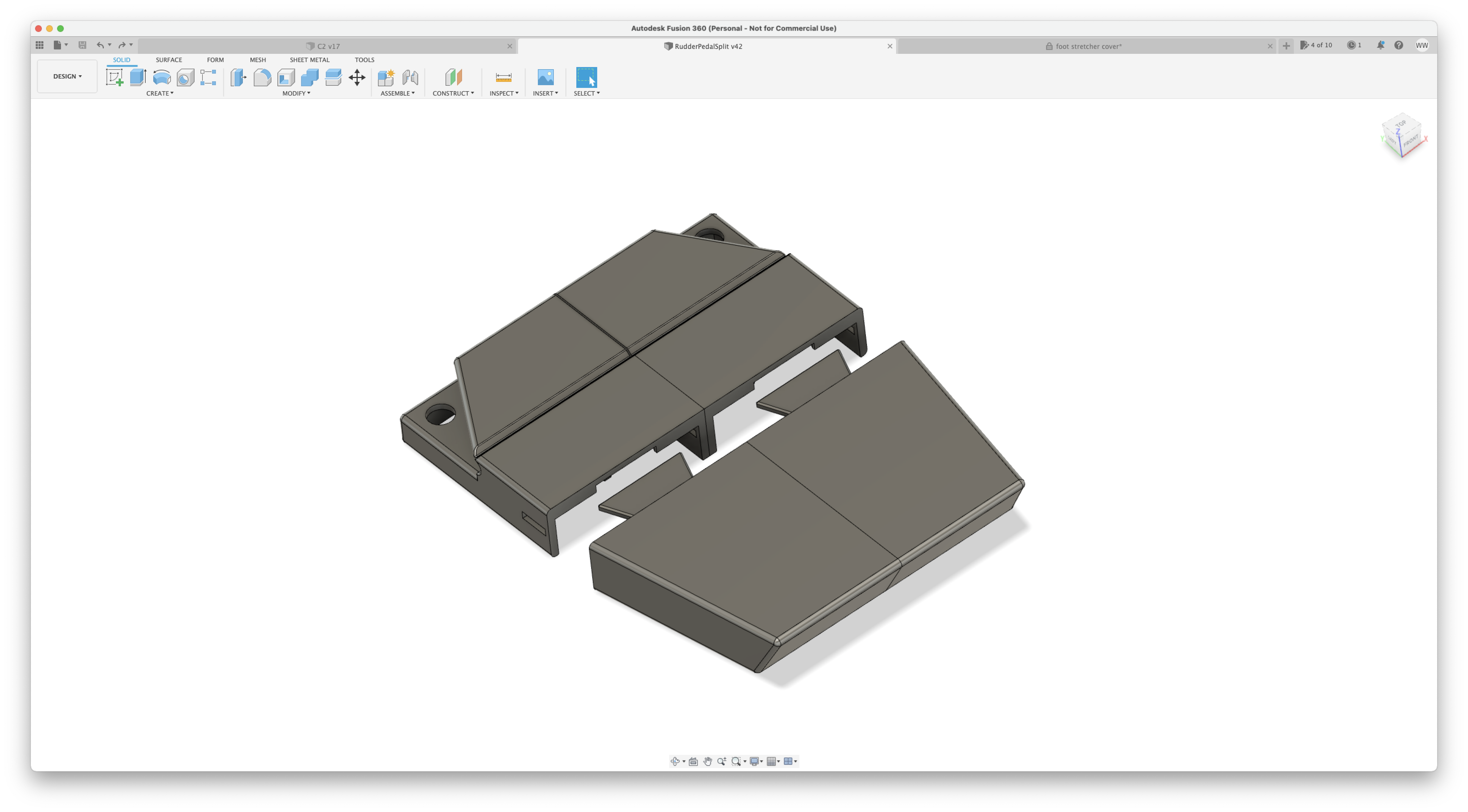Image resolution: width=1468 pixels, height=812 pixels.
Task: Click the Measure ruler icon
Action: 503,77
